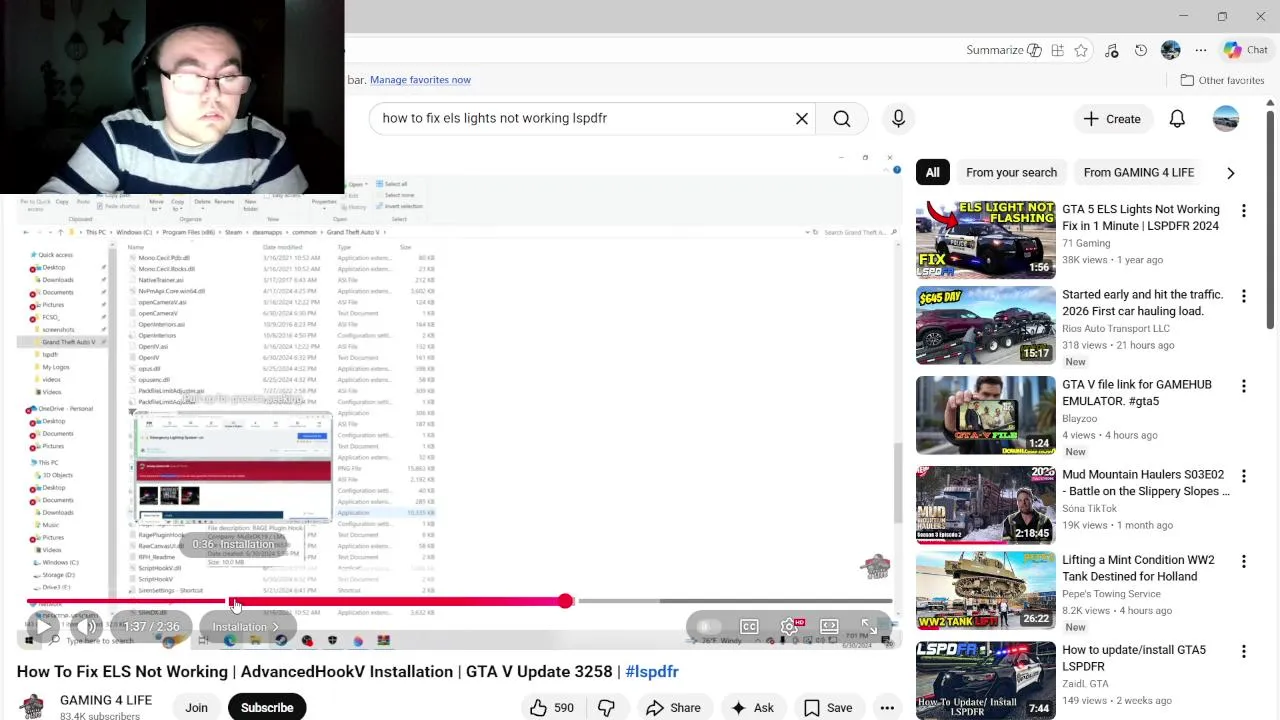Click the 71 Gaming channel name
The image size is (1280, 720).
tap(1086, 243)
